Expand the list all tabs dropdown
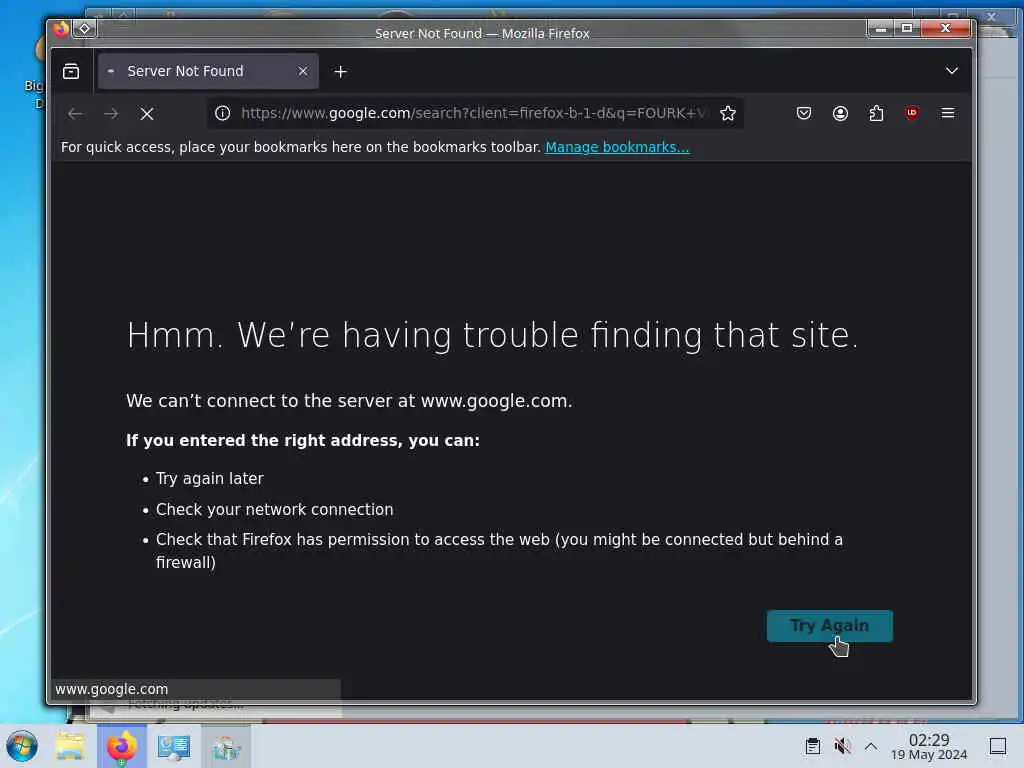The width and height of the screenshot is (1024, 768). click(x=952, y=71)
